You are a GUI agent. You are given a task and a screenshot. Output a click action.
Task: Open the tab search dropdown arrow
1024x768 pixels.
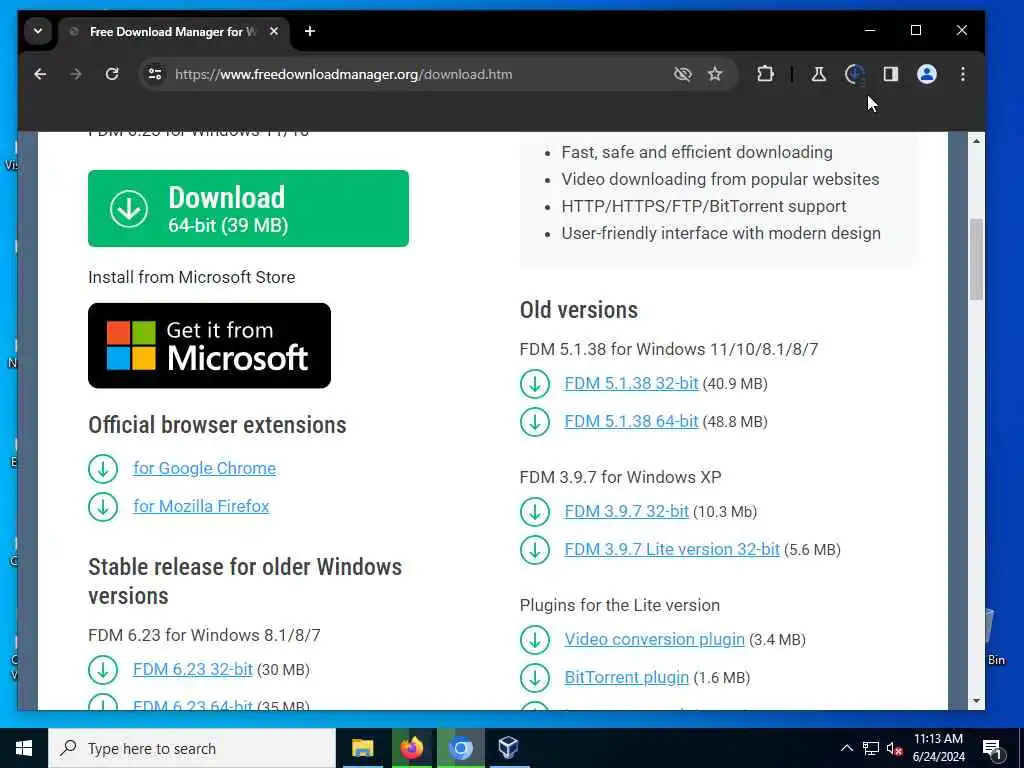38,31
